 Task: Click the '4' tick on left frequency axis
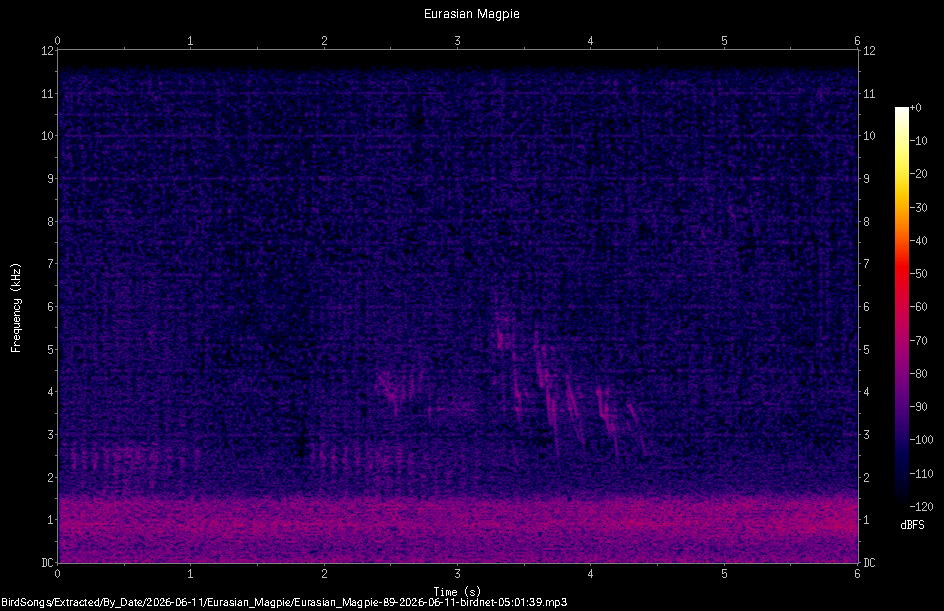(x=51, y=392)
